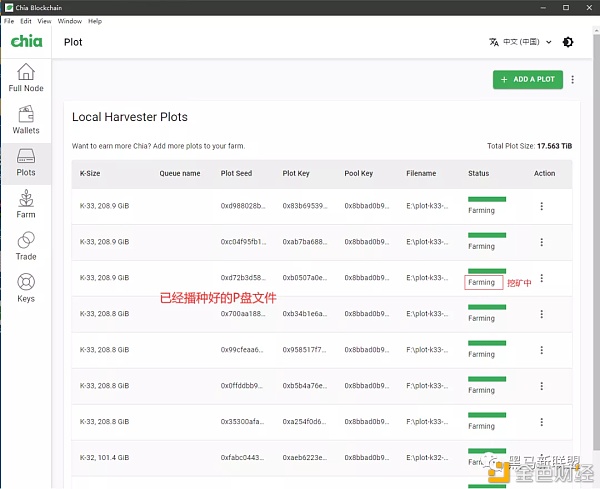Open the Help menu
The width and height of the screenshot is (600, 489).
pos(95,21)
